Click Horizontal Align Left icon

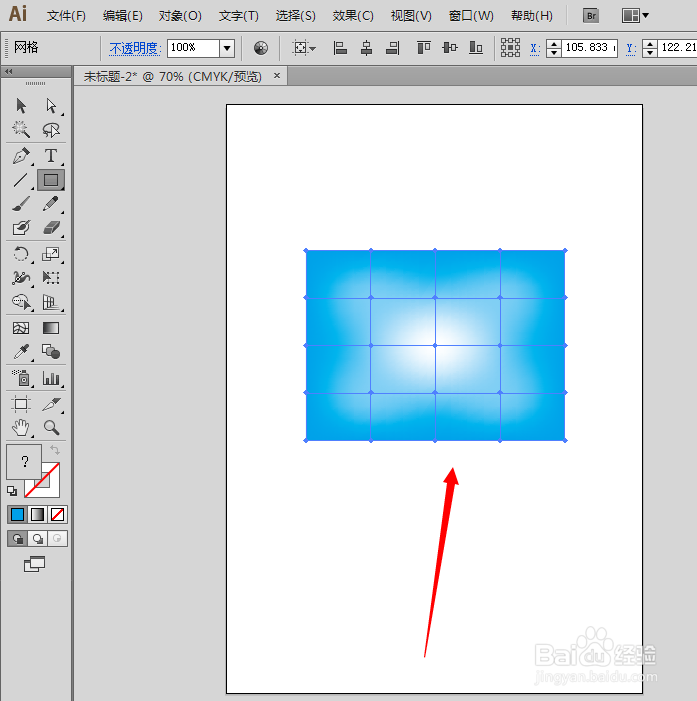(340, 48)
